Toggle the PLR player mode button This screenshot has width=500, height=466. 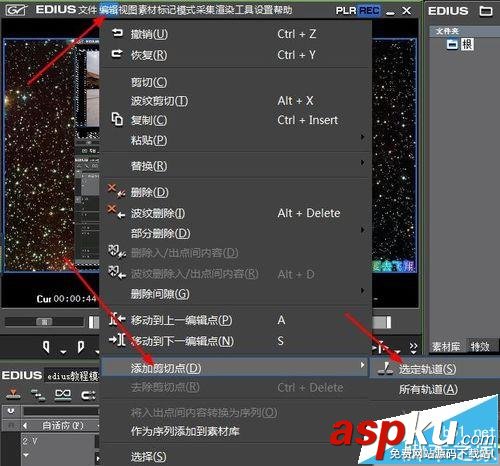coord(346,11)
